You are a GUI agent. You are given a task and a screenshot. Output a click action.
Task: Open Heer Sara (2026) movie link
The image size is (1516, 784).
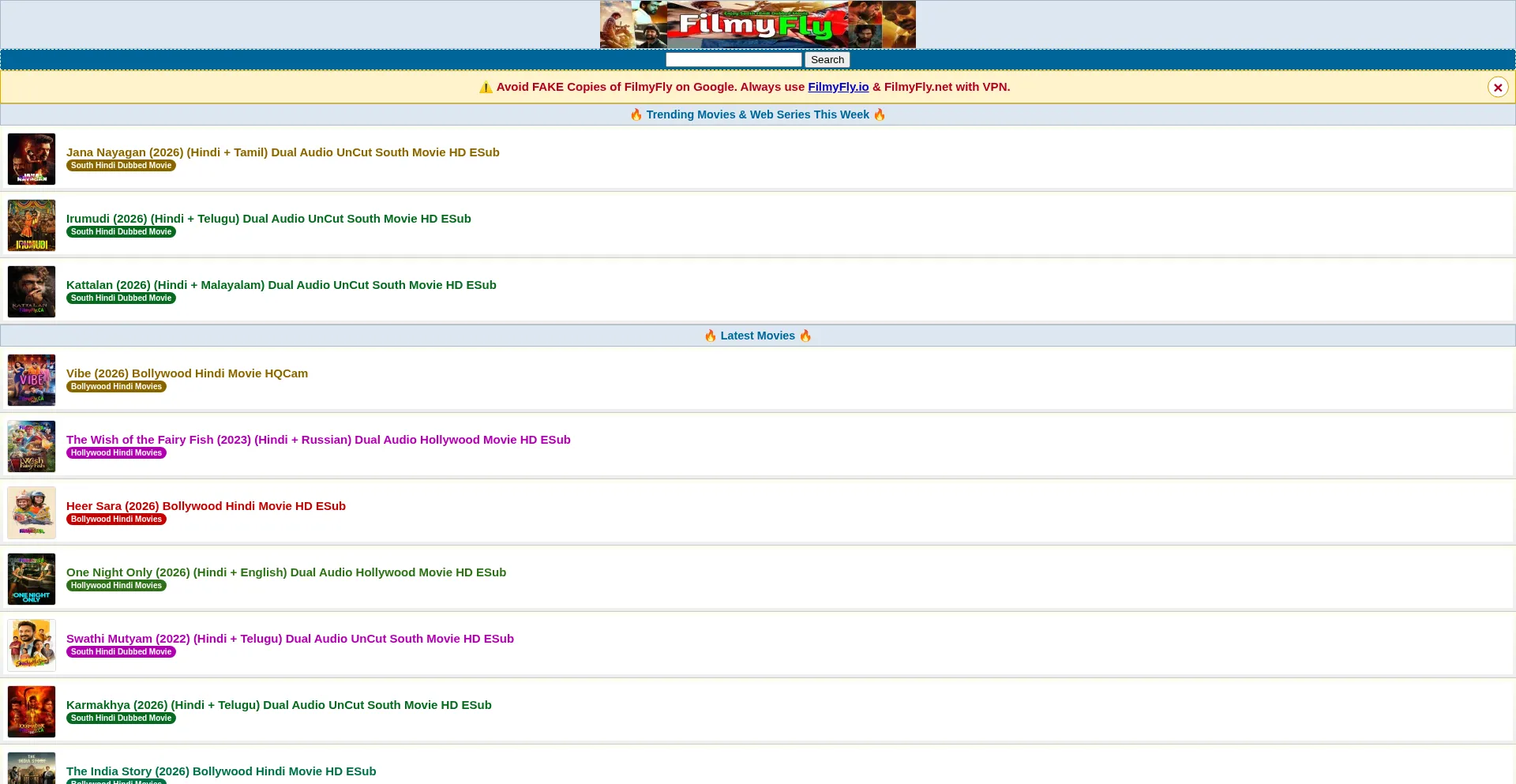tap(206, 506)
